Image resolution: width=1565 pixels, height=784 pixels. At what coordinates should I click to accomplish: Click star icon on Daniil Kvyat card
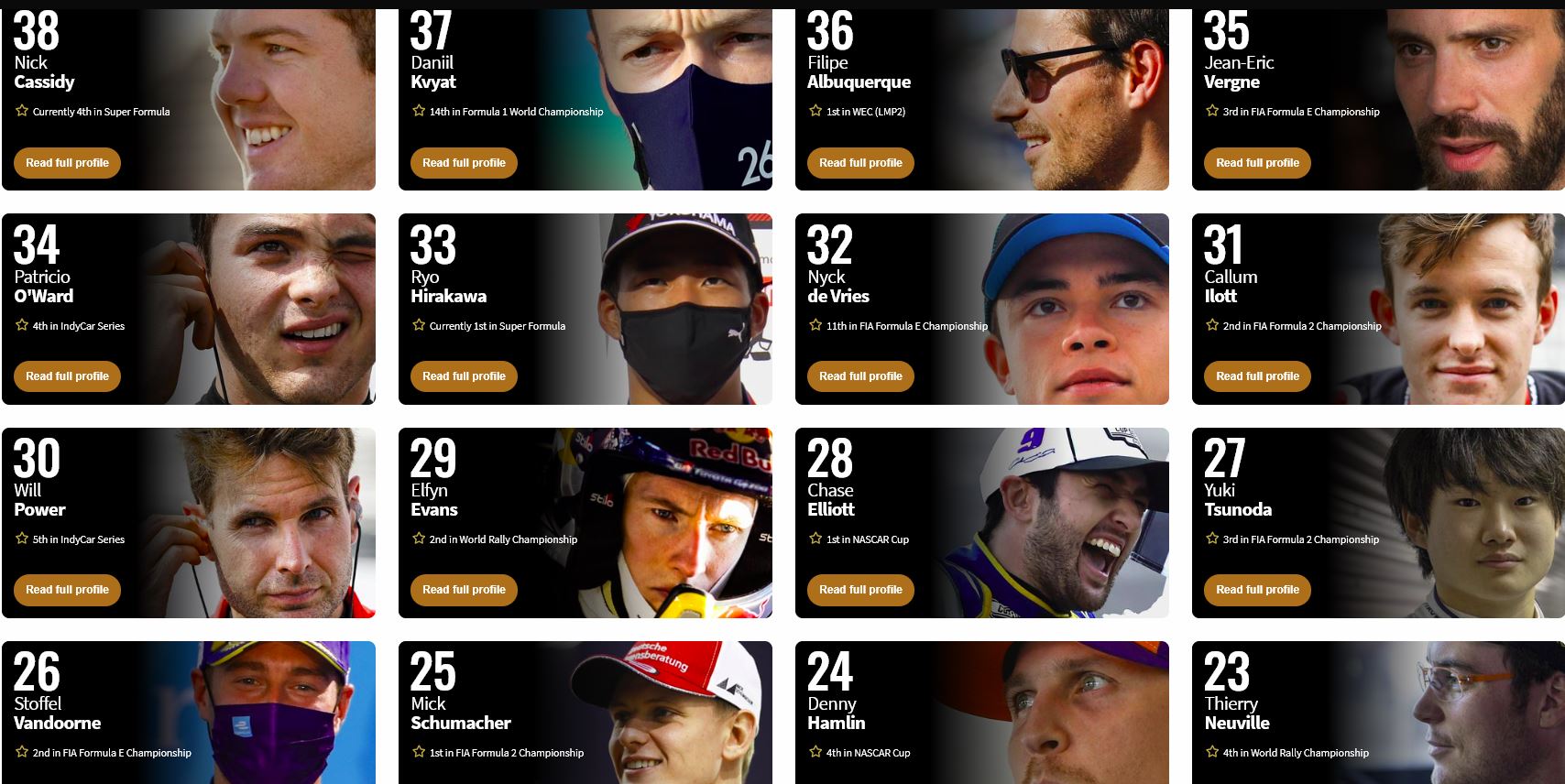[419, 111]
